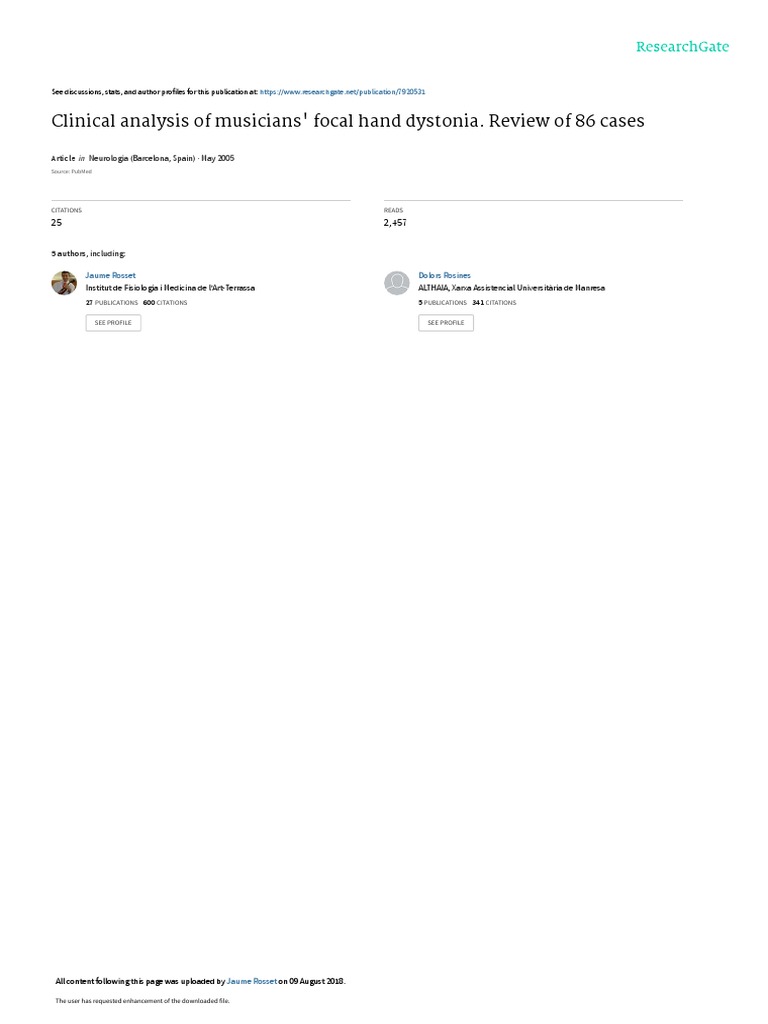Click the ALTHAIA Xarxa Assistencial affiliation text
Viewport: 768px width, 1024px height.
click(x=511, y=288)
